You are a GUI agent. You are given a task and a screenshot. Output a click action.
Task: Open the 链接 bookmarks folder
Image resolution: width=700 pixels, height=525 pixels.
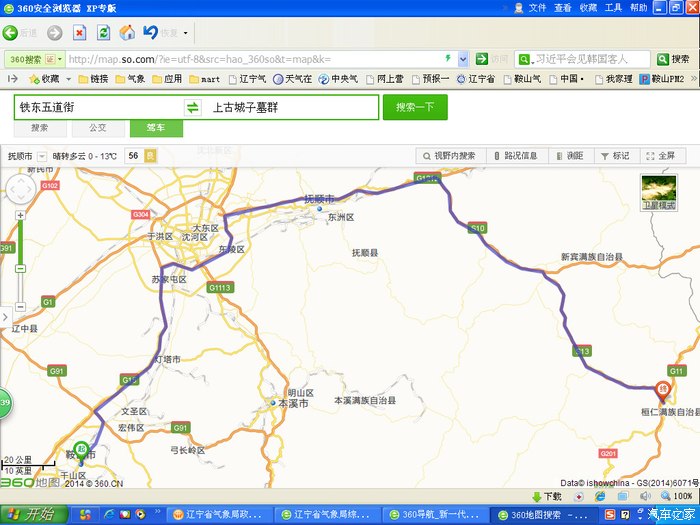[x=93, y=79]
